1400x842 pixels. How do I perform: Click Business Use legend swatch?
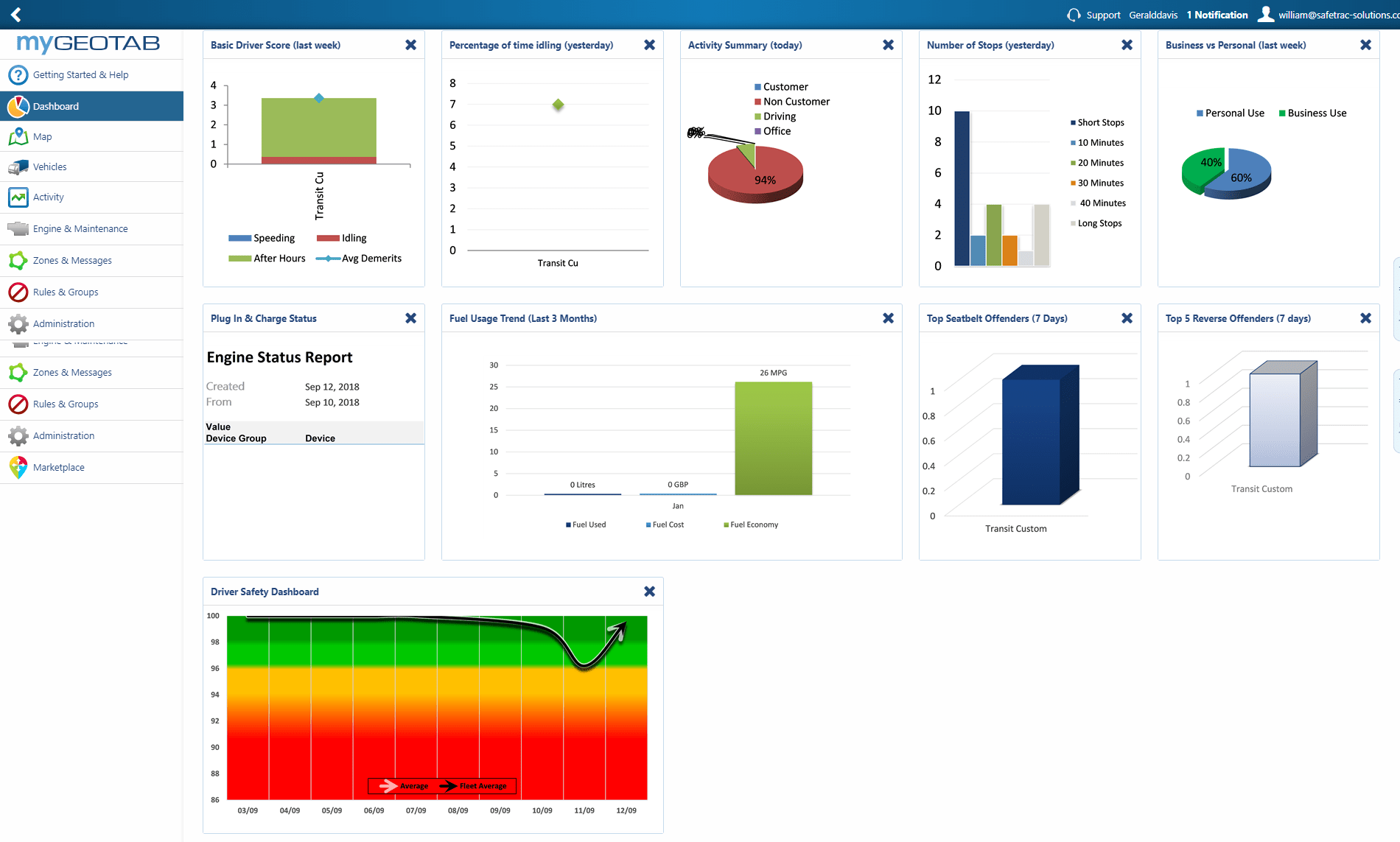1282,113
